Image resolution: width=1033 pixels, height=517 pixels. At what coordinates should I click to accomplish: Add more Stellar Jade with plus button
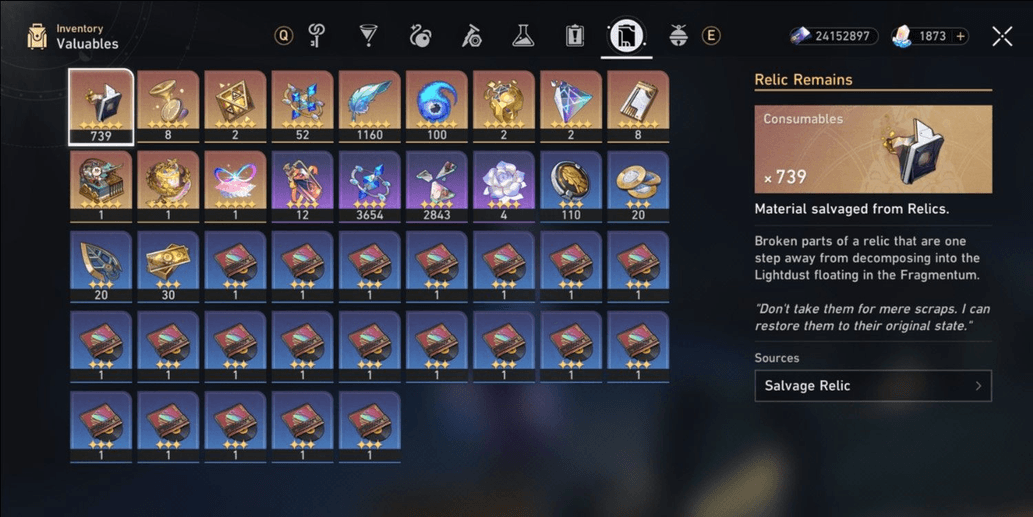tap(961, 36)
